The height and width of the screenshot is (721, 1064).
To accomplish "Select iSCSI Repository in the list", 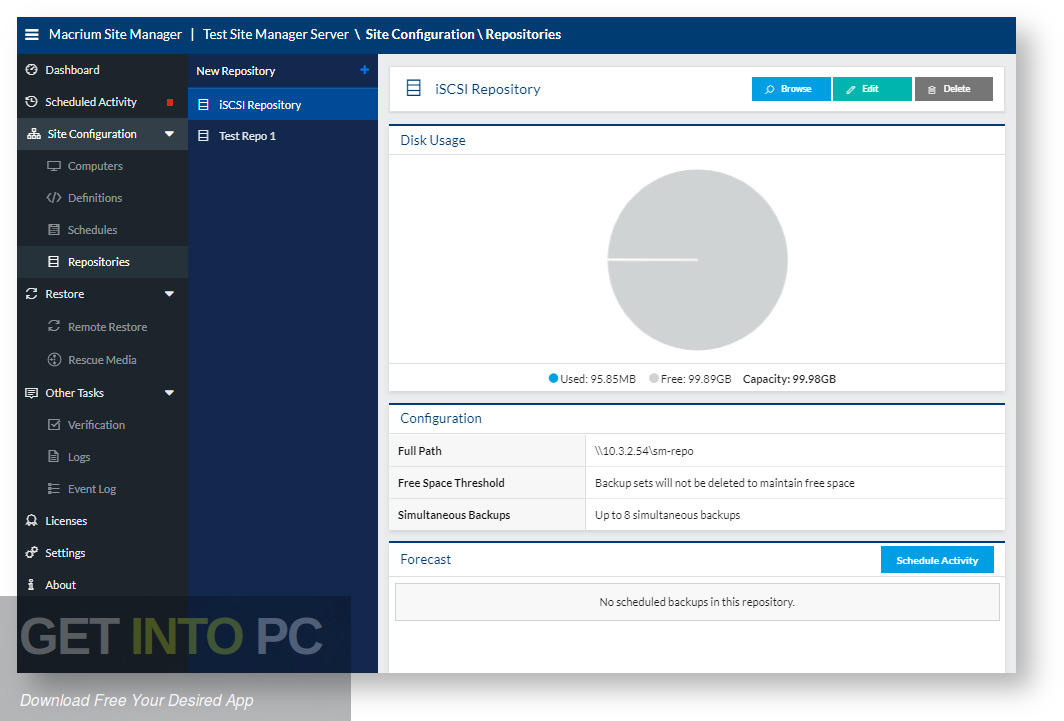I will pyautogui.click(x=282, y=105).
